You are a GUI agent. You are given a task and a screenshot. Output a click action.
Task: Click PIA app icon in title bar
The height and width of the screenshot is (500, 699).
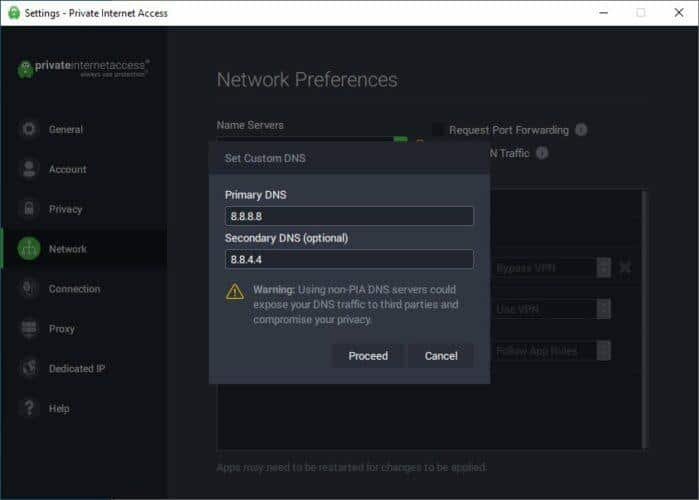(14, 13)
